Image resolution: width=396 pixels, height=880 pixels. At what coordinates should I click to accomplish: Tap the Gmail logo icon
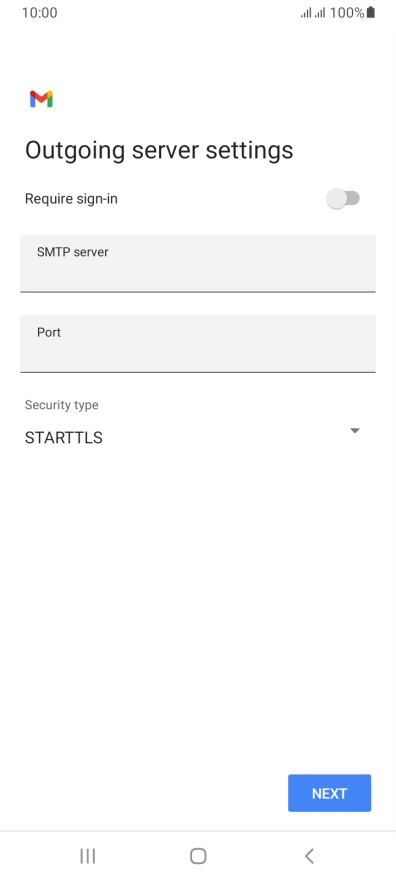pos(42,99)
